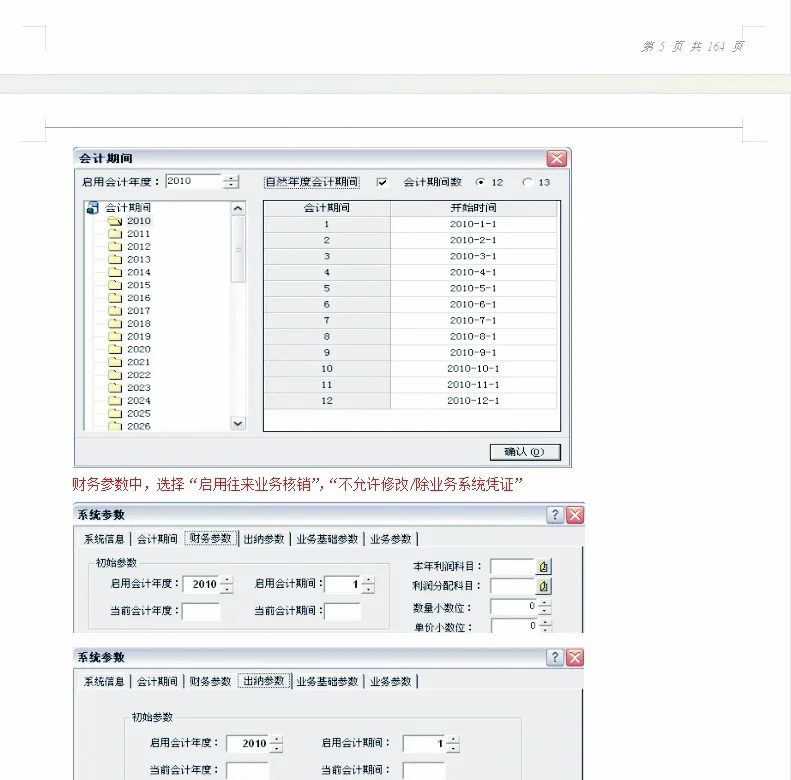Select 13 accounting periods radio button
The height and width of the screenshot is (780, 791).
tap(527, 182)
